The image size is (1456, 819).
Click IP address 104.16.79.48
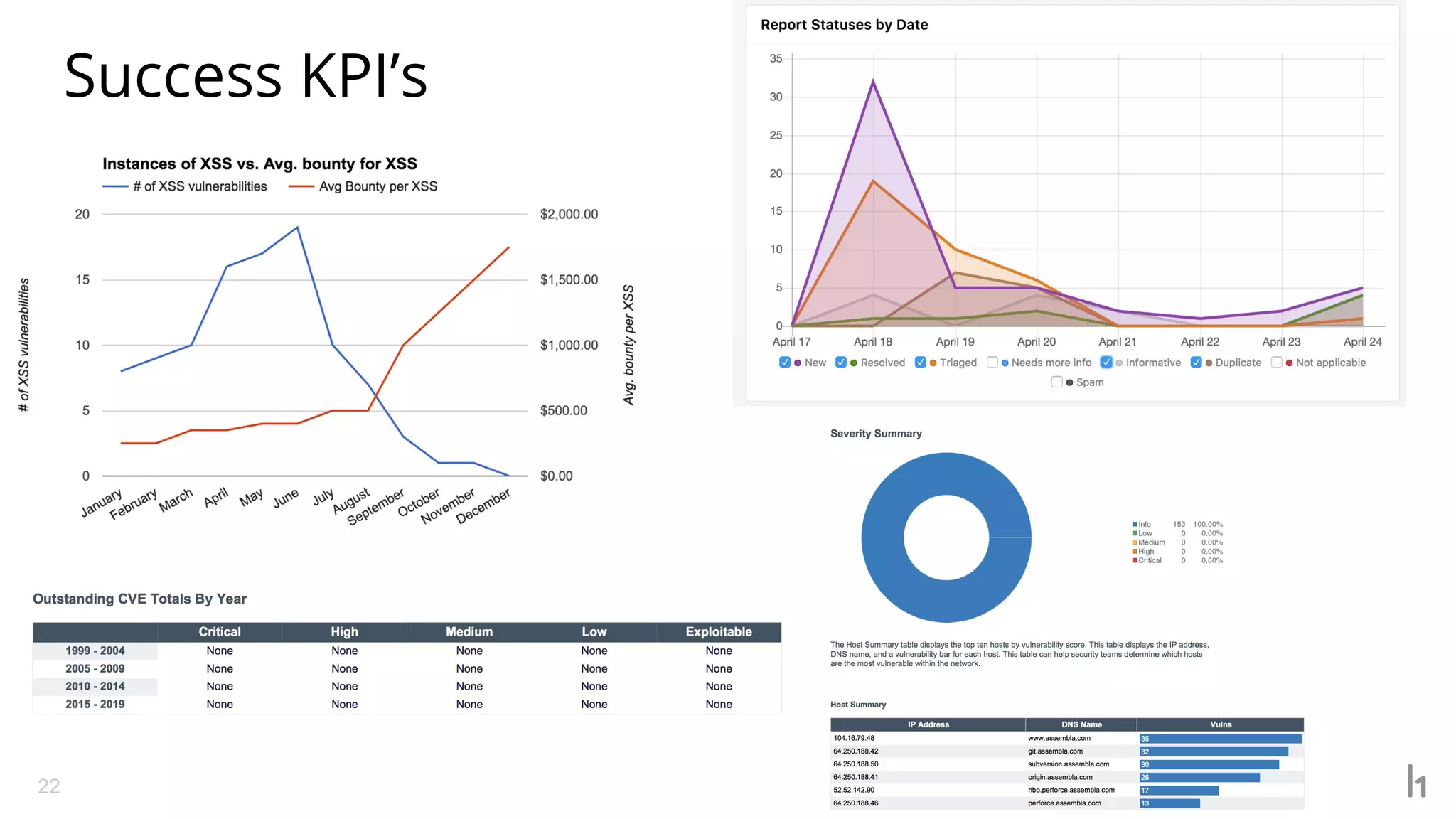tap(854, 739)
